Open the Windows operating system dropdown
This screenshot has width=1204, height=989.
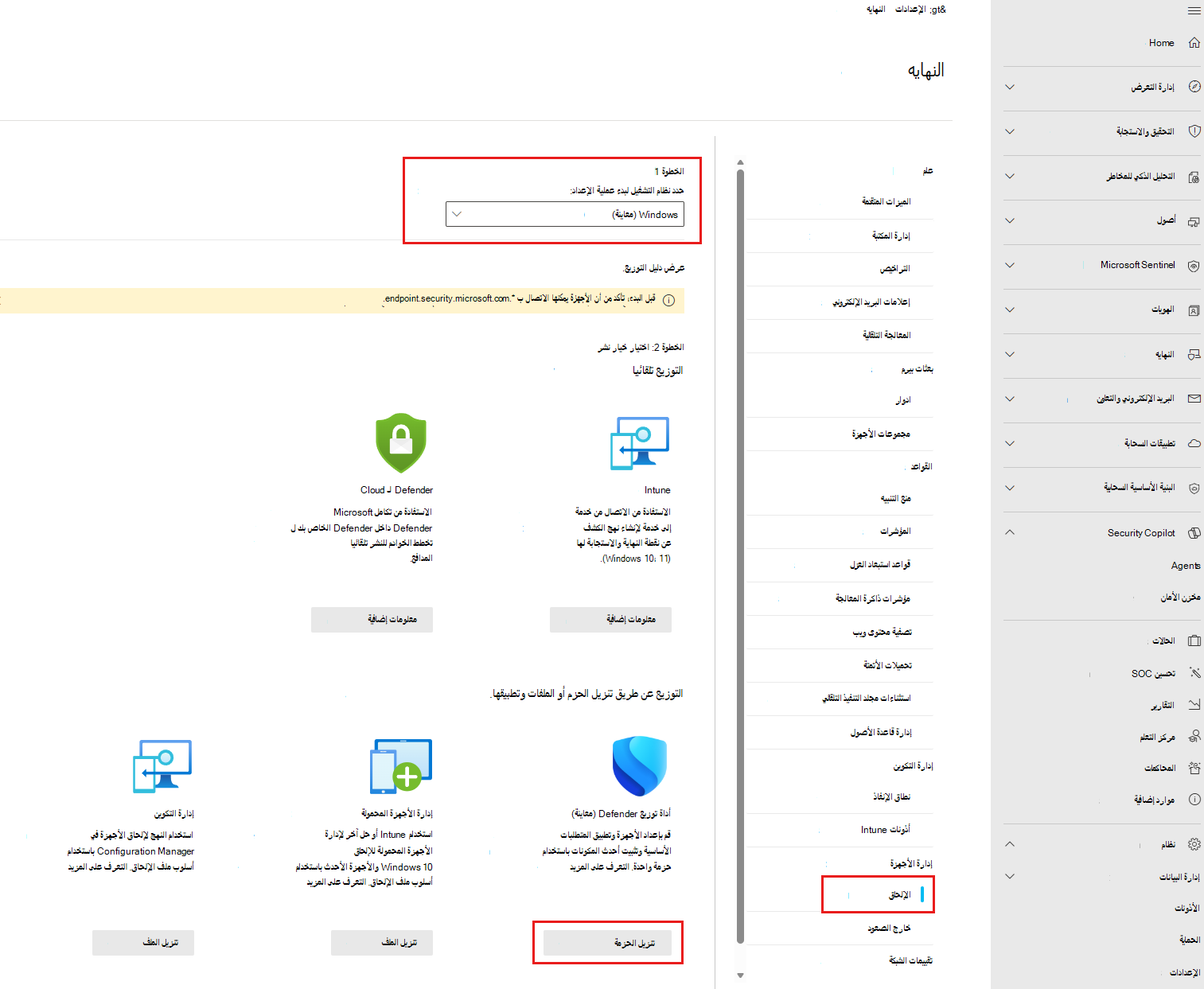click(565, 214)
